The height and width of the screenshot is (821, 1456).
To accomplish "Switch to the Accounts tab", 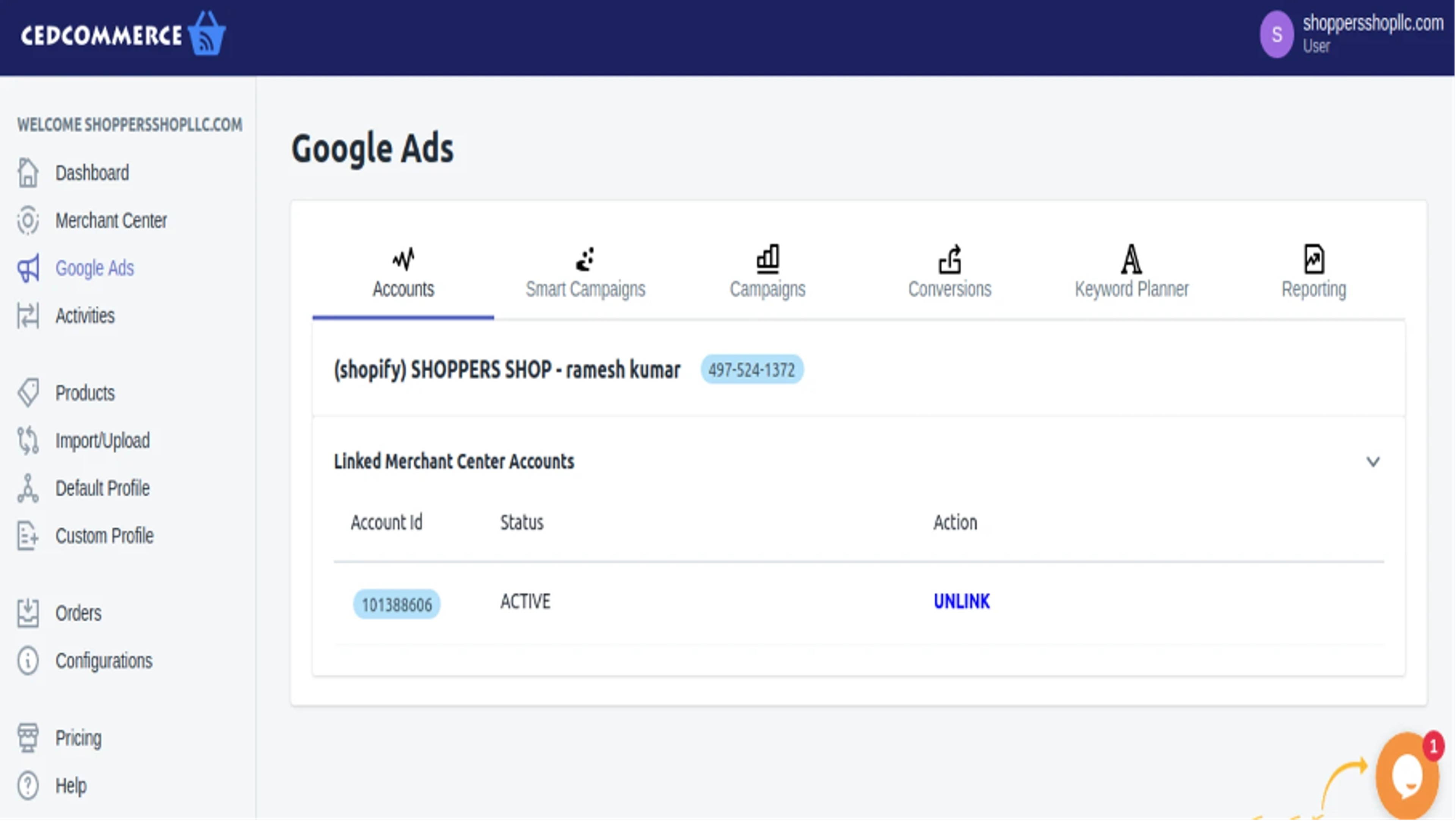I will point(403,273).
